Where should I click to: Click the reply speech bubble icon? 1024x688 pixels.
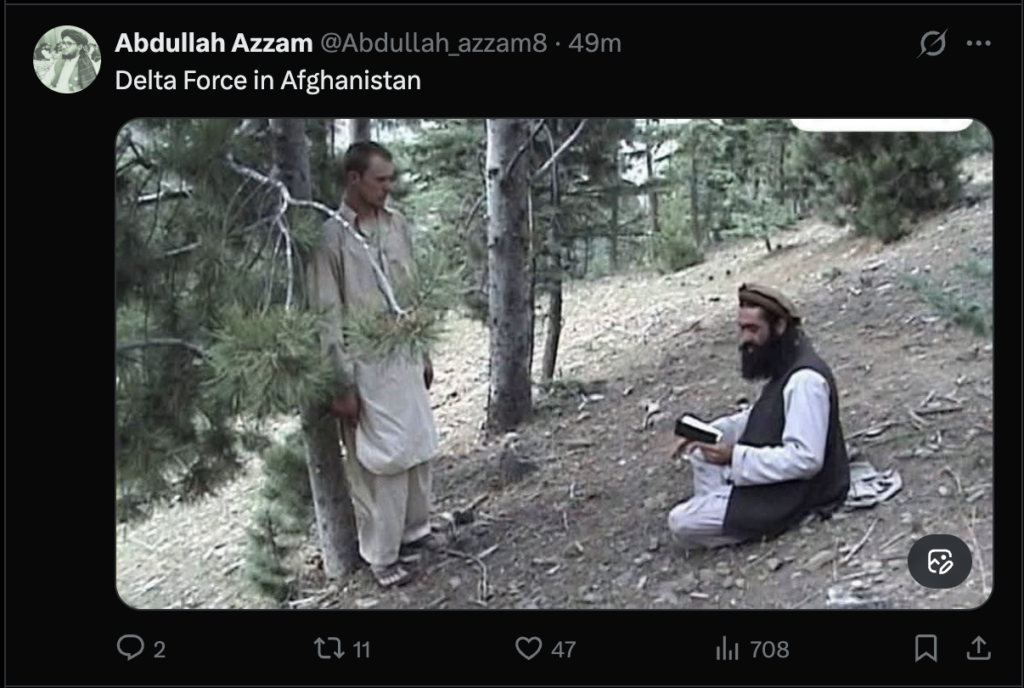pos(131,648)
